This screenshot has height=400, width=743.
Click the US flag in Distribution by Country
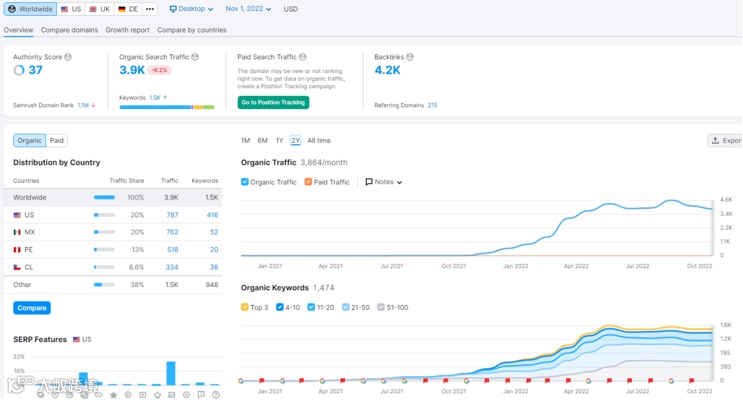pyautogui.click(x=17, y=215)
